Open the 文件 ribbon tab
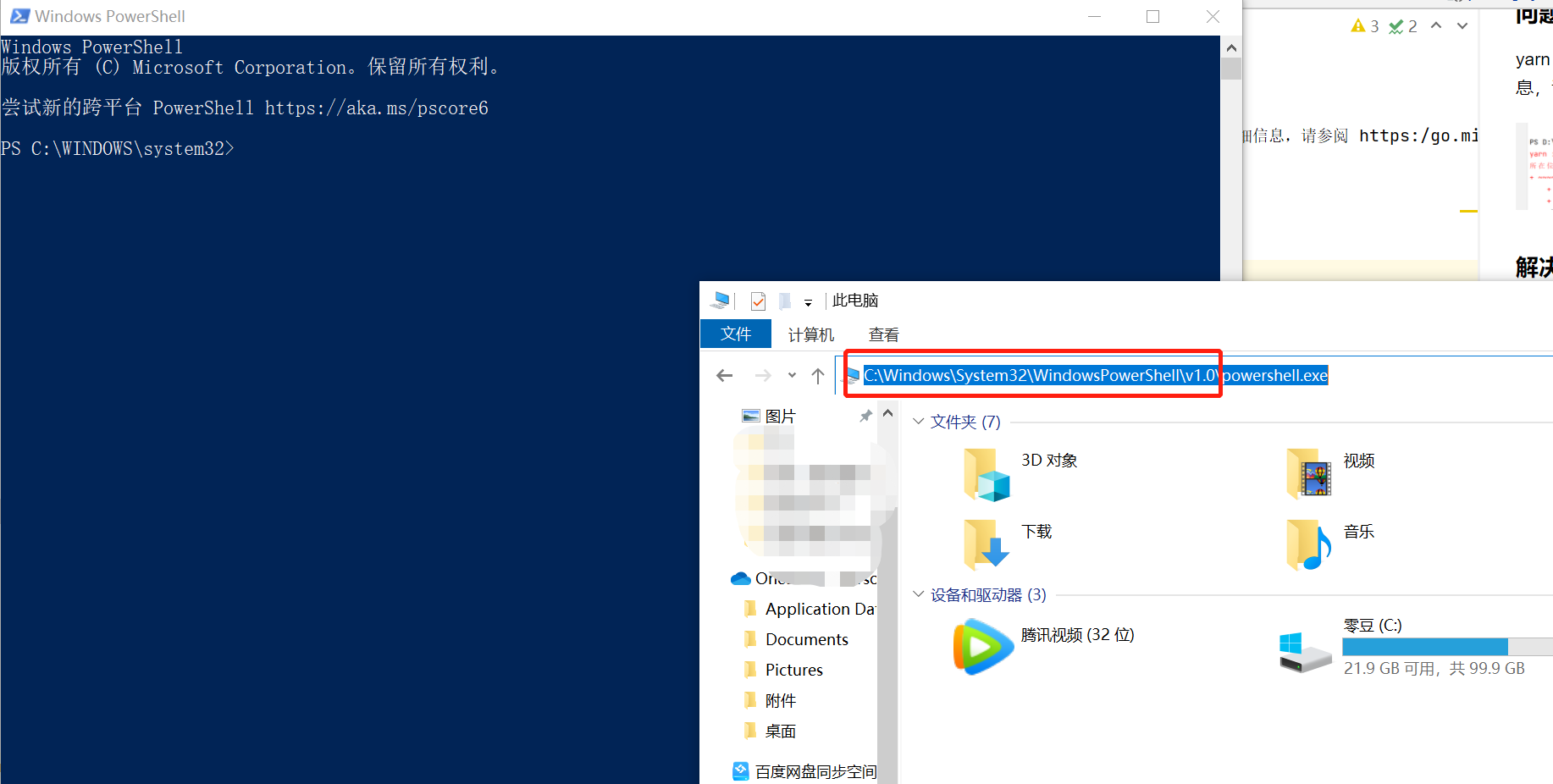 [736, 334]
